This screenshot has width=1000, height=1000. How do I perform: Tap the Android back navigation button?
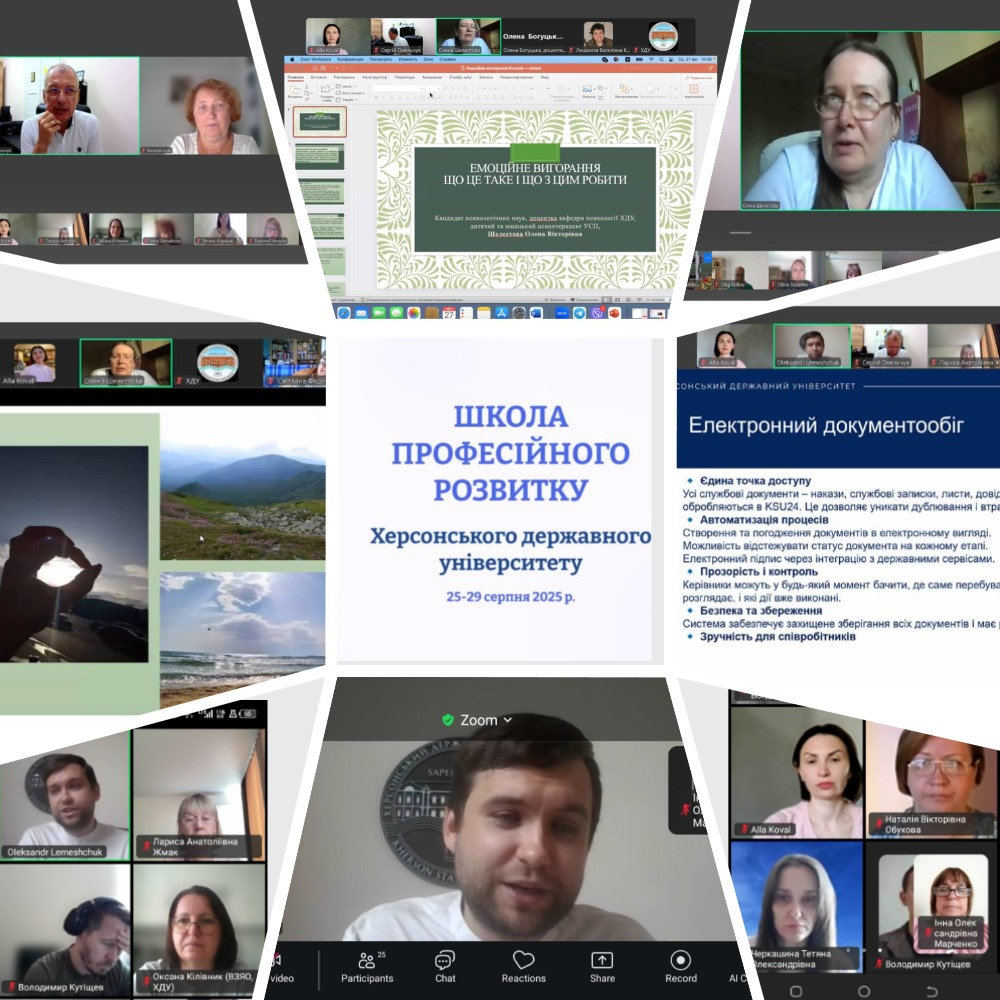tap(932, 991)
